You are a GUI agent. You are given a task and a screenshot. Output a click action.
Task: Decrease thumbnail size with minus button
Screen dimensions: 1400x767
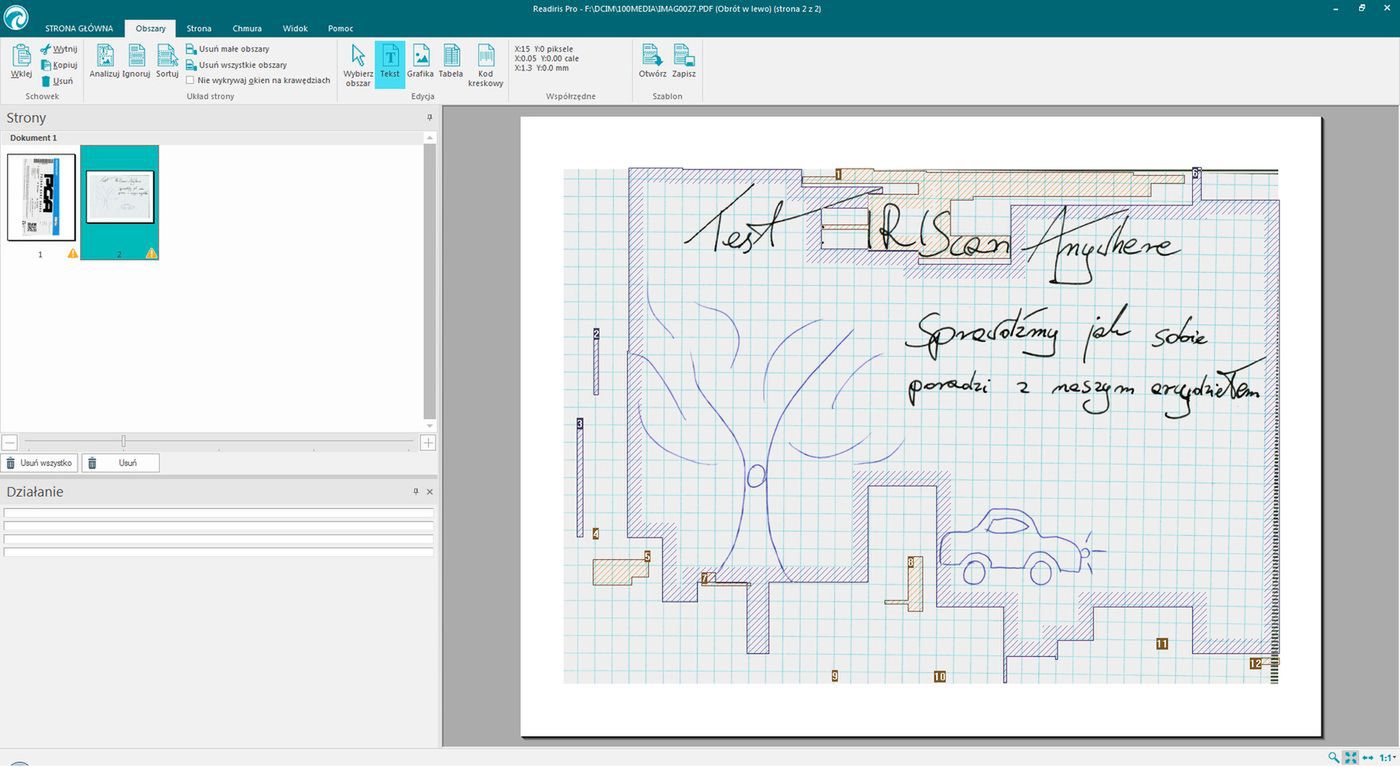[10, 442]
